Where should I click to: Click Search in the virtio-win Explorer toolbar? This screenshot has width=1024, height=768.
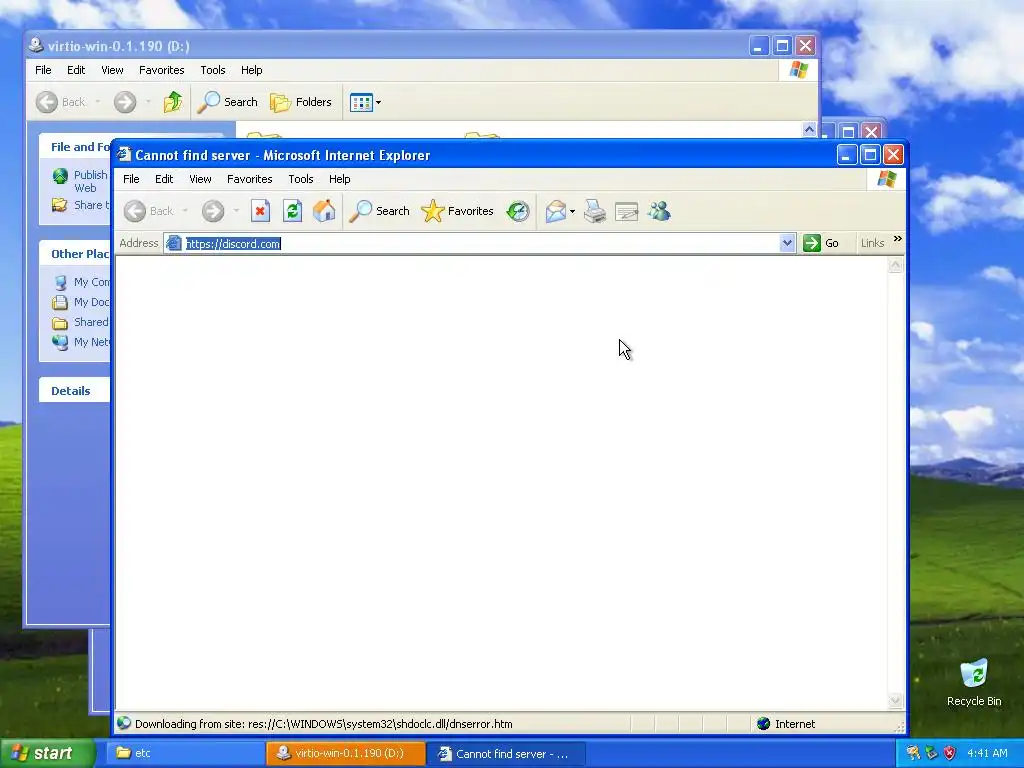tap(227, 102)
